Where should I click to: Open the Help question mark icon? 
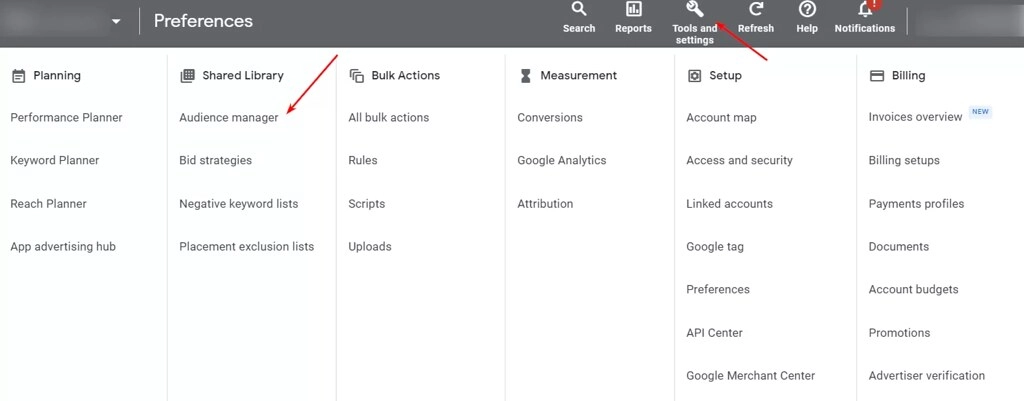(807, 10)
